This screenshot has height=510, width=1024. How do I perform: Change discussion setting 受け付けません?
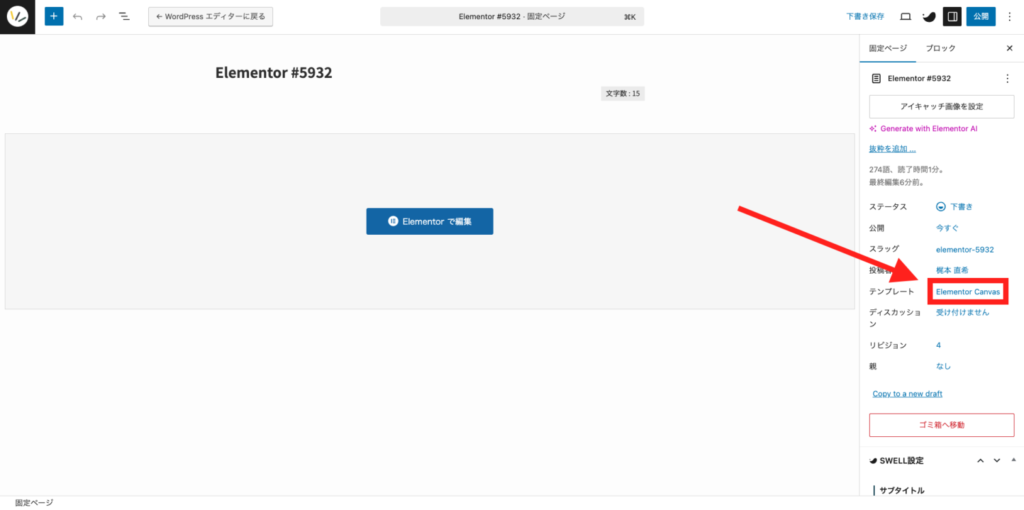coord(963,312)
